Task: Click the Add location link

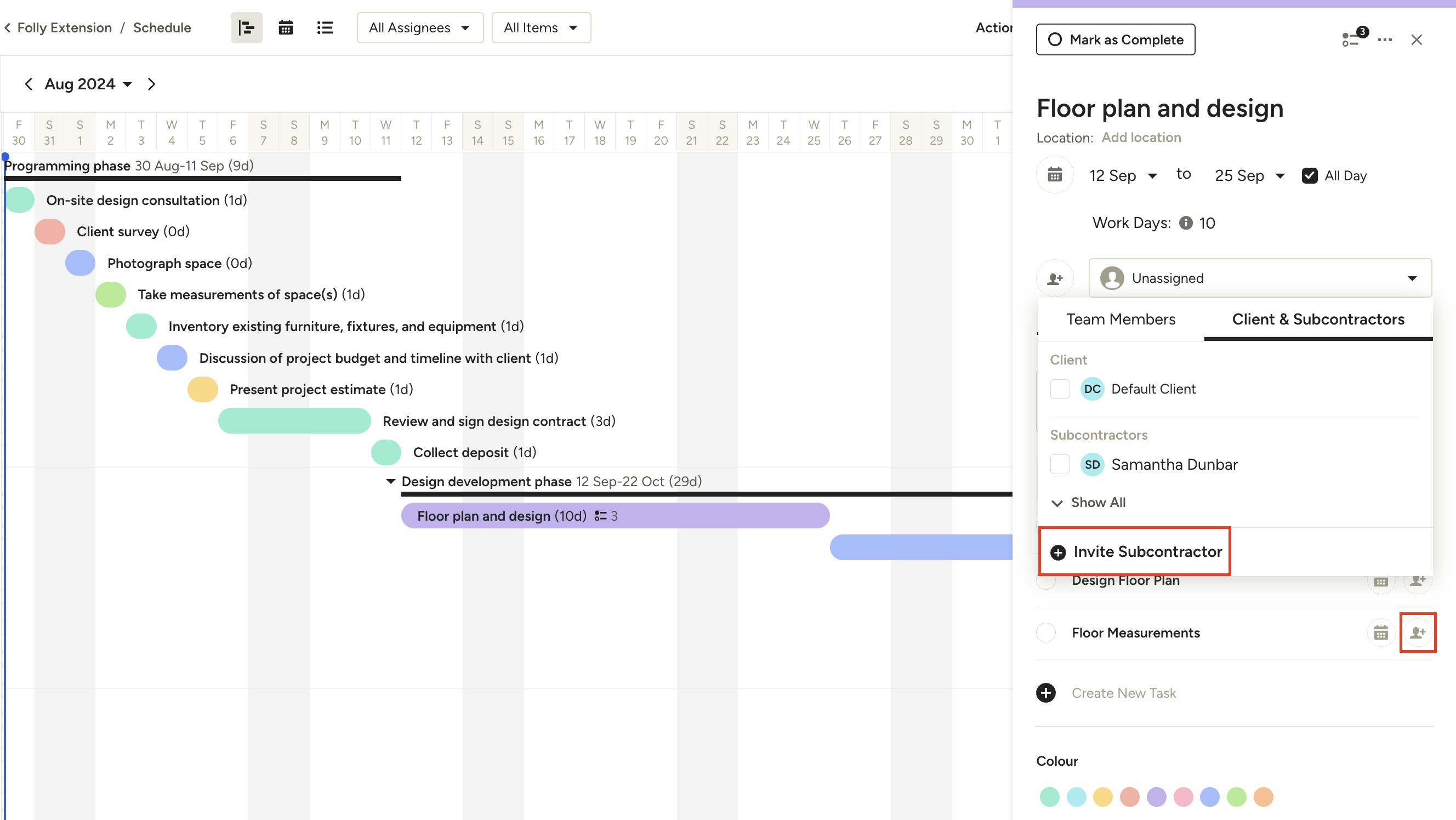Action: pyautogui.click(x=1141, y=138)
